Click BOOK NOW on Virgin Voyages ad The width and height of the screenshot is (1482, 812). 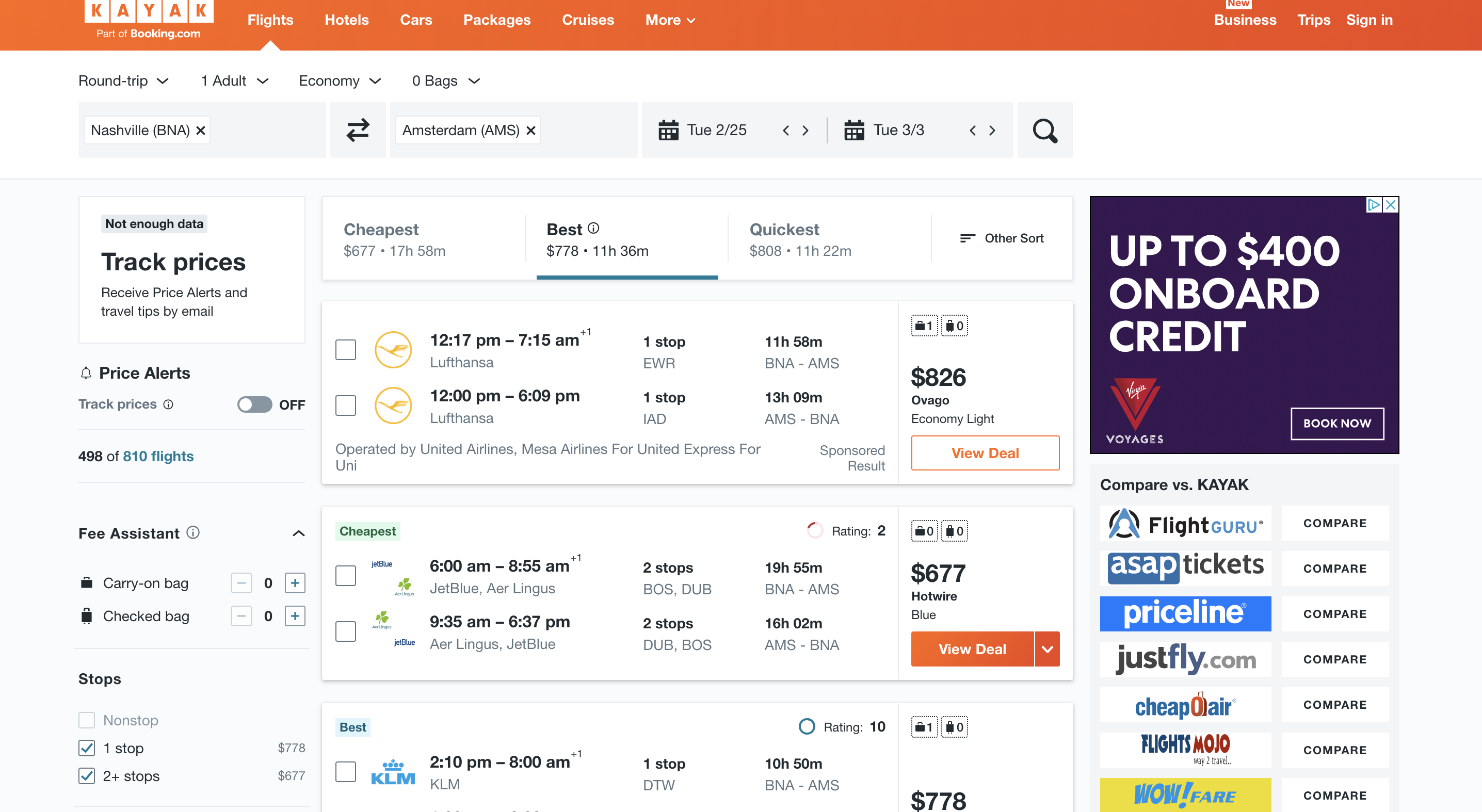click(x=1337, y=424)
